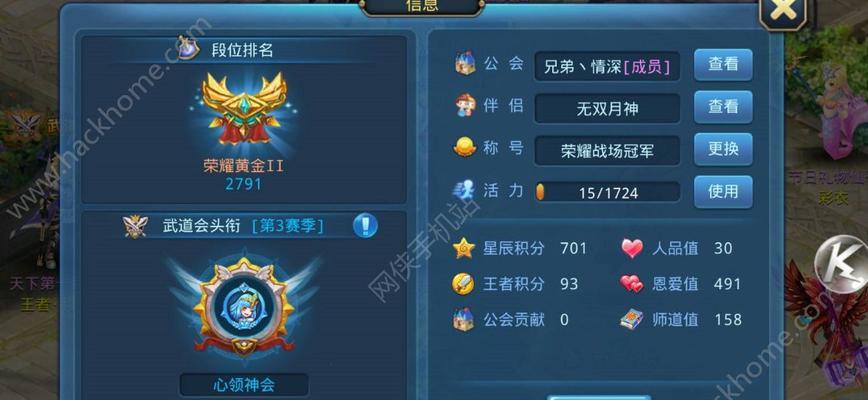Close the 信息 panel with X button
The image size is (868, 400).
click(x=782, y=11)
